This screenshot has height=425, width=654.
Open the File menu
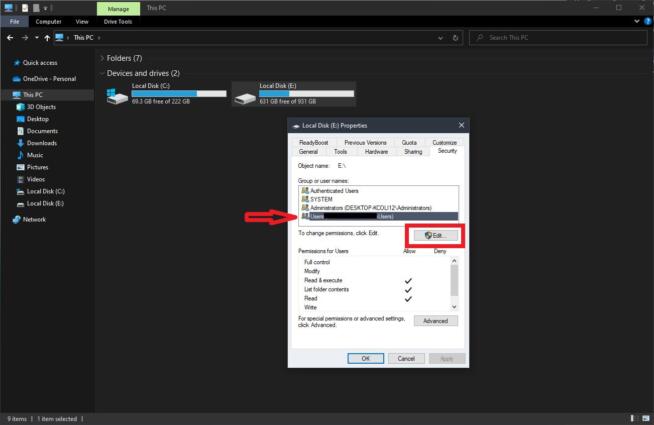point(14,22)
